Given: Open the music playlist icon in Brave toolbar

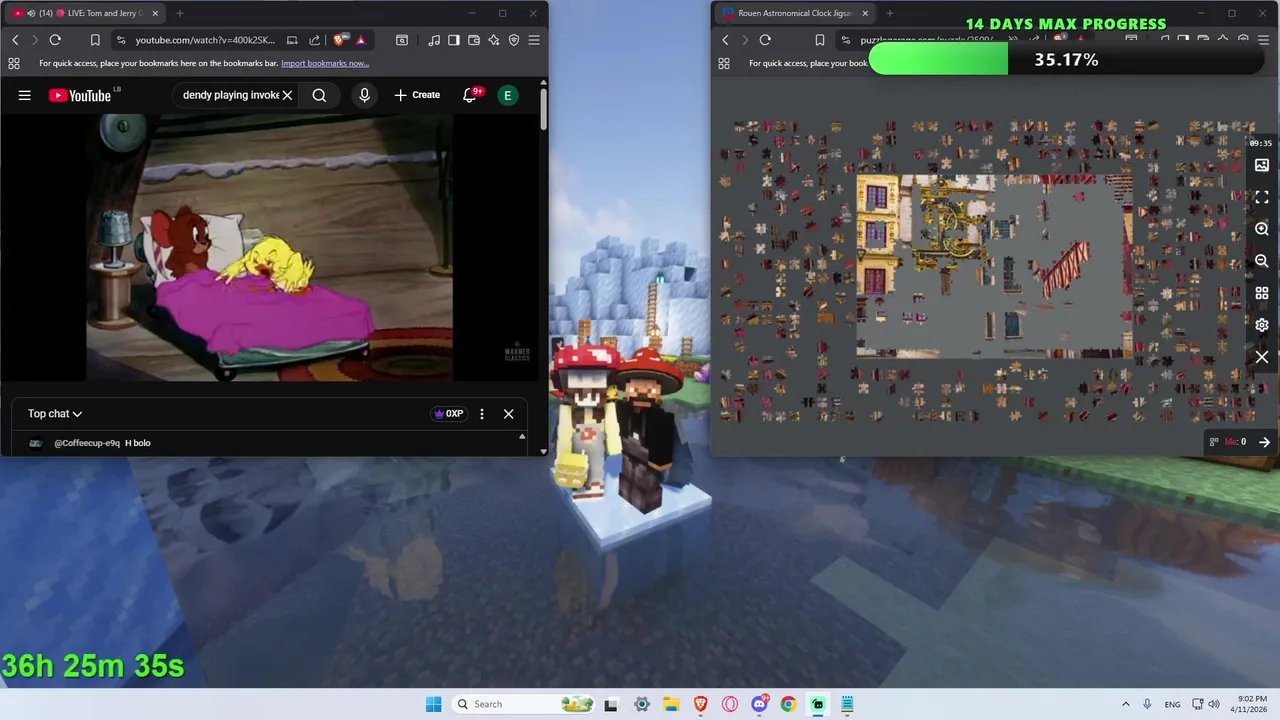Looking at the screenshot, I should (x=434, y=40).
